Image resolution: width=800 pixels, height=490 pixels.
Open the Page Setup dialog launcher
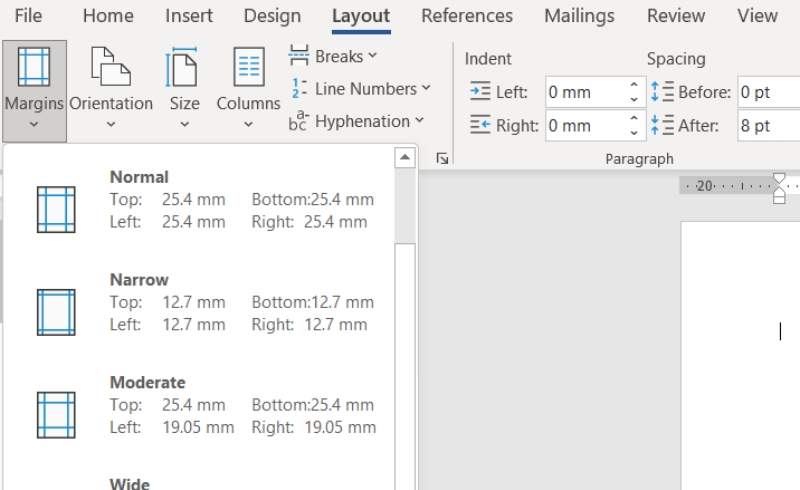tap(442, 159)
